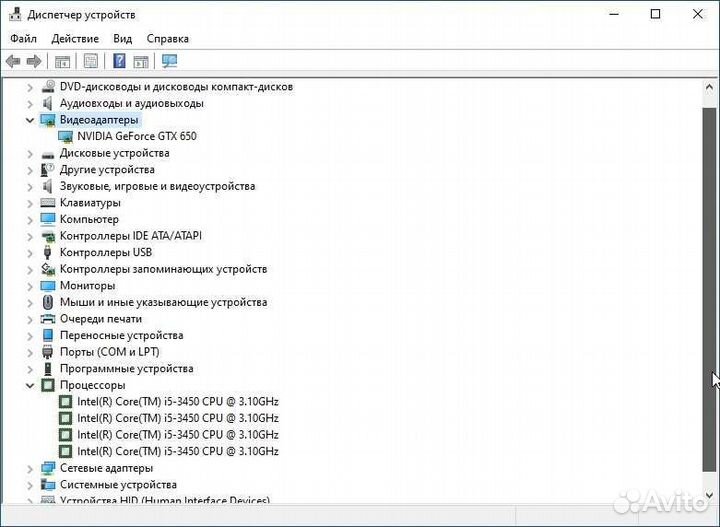Expand Контроллеры IDE ATA/ATAPI
This screenshot has width=720, height=527.
pyautogui.click(x=30, y=236)
